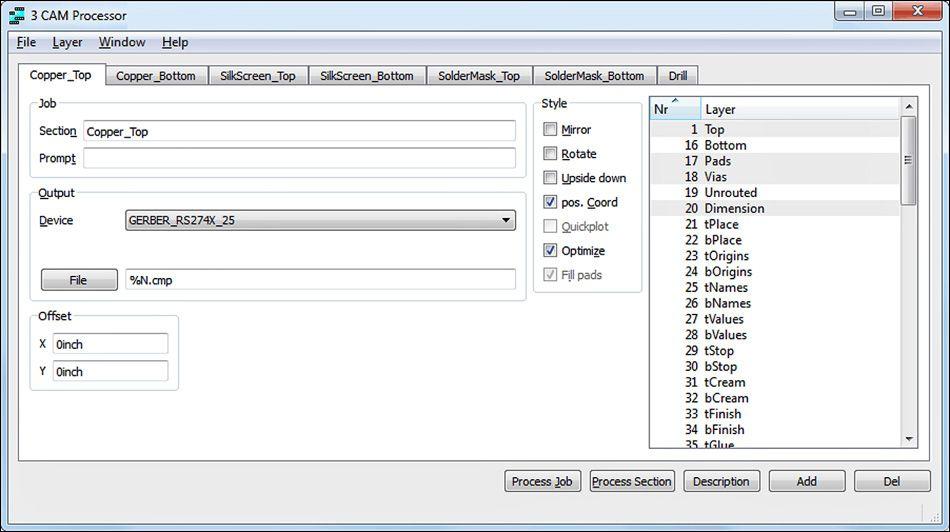Screen dimensions: 950x532
Task: Open the Device dropdown GERBER_RS274X_25
Action: (x=321, y=220)
